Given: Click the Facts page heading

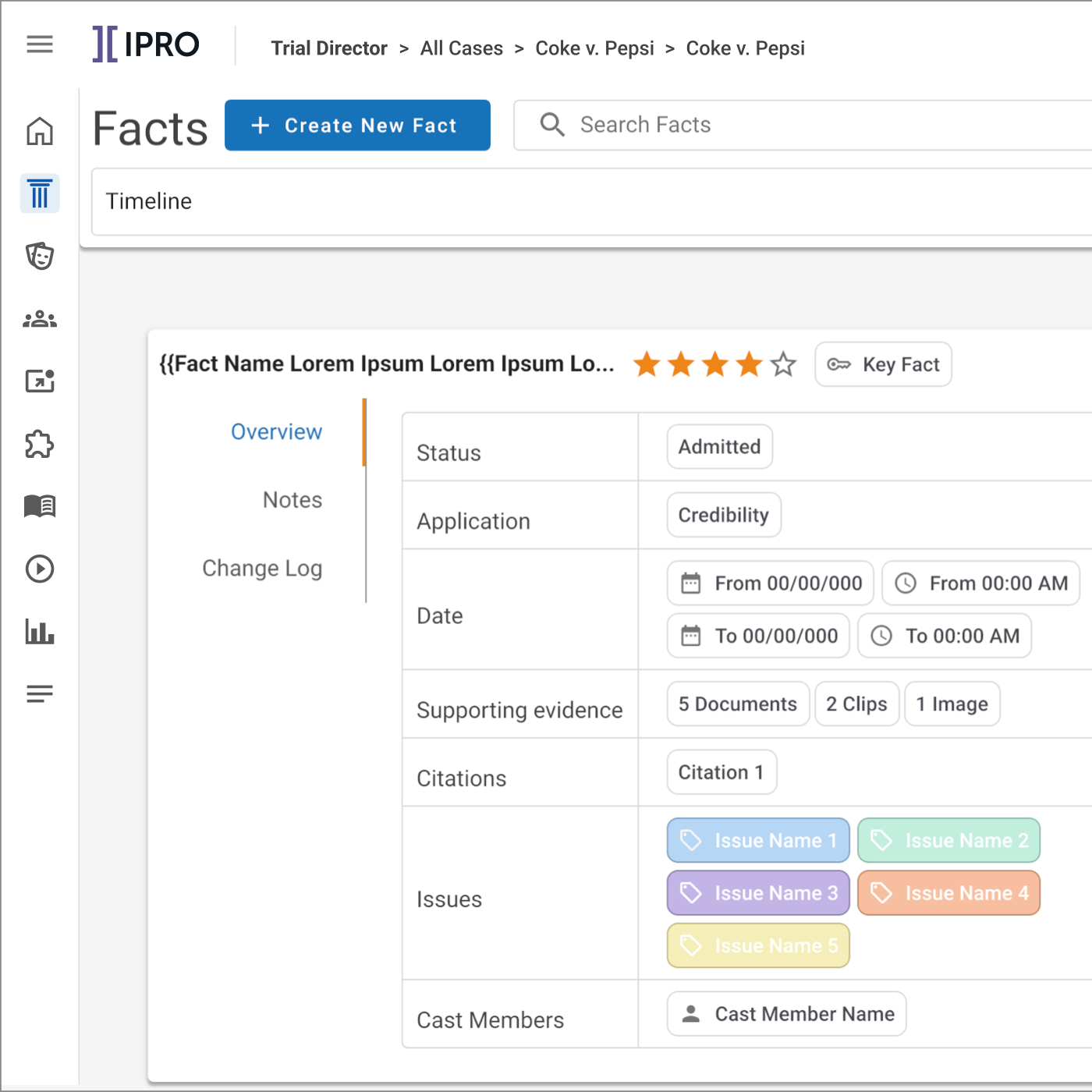Looking at the screenshot, I should [x=151, y=129].
